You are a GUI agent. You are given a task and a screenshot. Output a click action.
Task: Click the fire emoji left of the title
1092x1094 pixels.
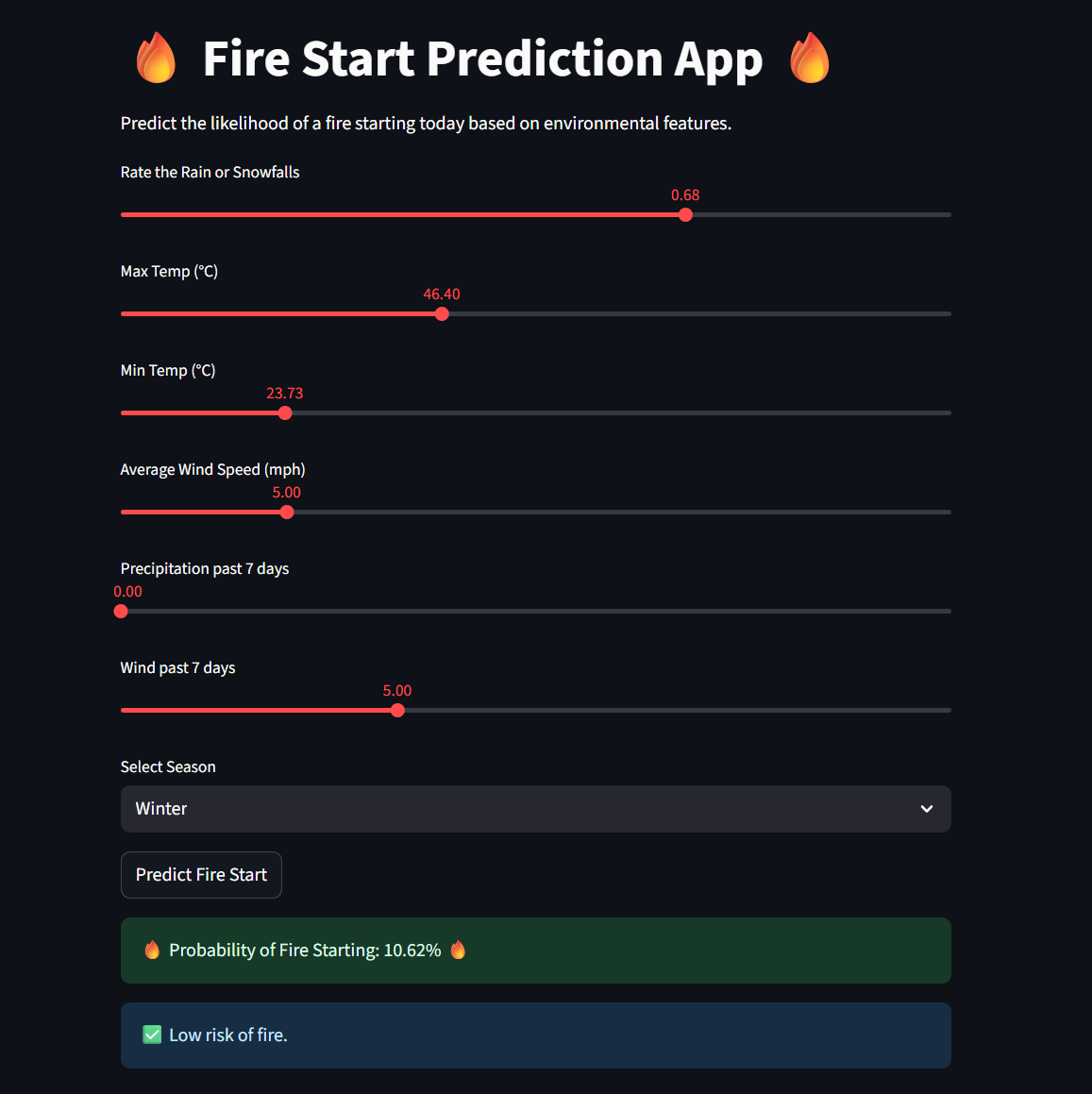(x=156, y=59)
